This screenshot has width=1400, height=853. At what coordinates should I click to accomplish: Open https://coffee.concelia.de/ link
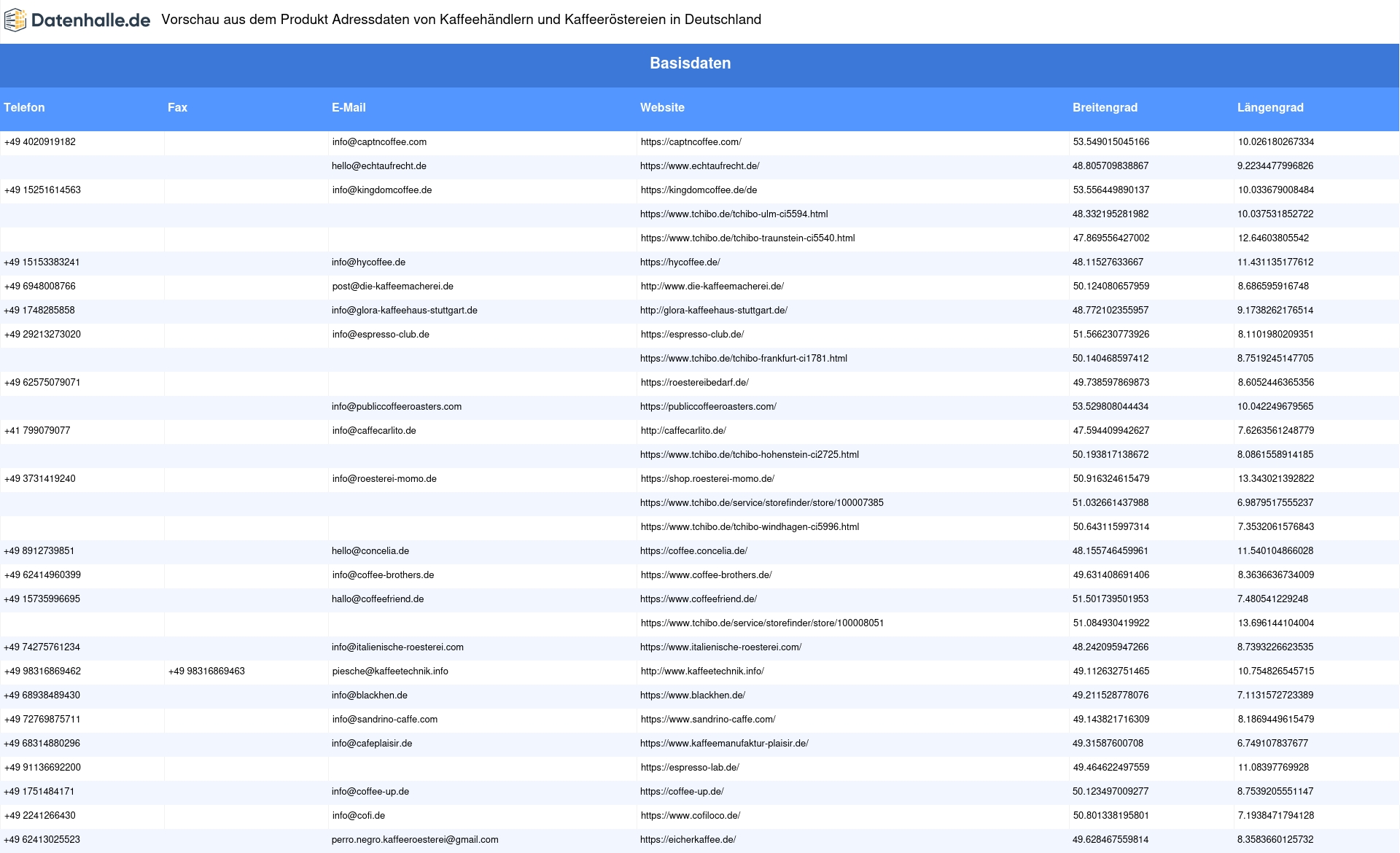pyautogui.click(x=693, y=551)
